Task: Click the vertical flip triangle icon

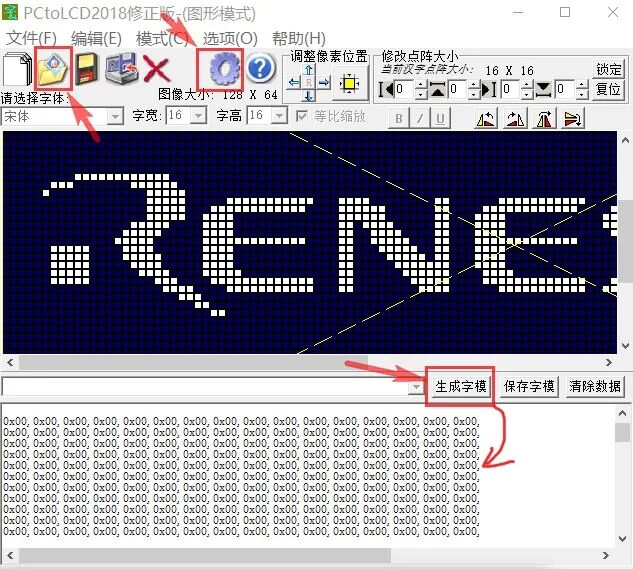Action: click(x=573, y=118)
